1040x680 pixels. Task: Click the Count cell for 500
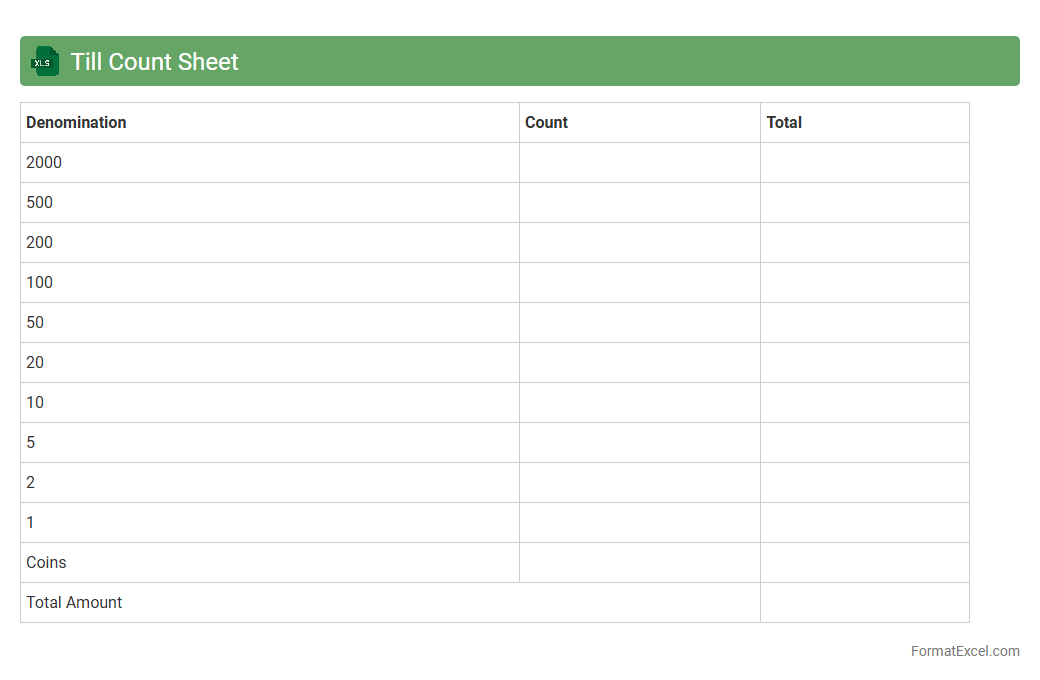[x=639, y=202]
